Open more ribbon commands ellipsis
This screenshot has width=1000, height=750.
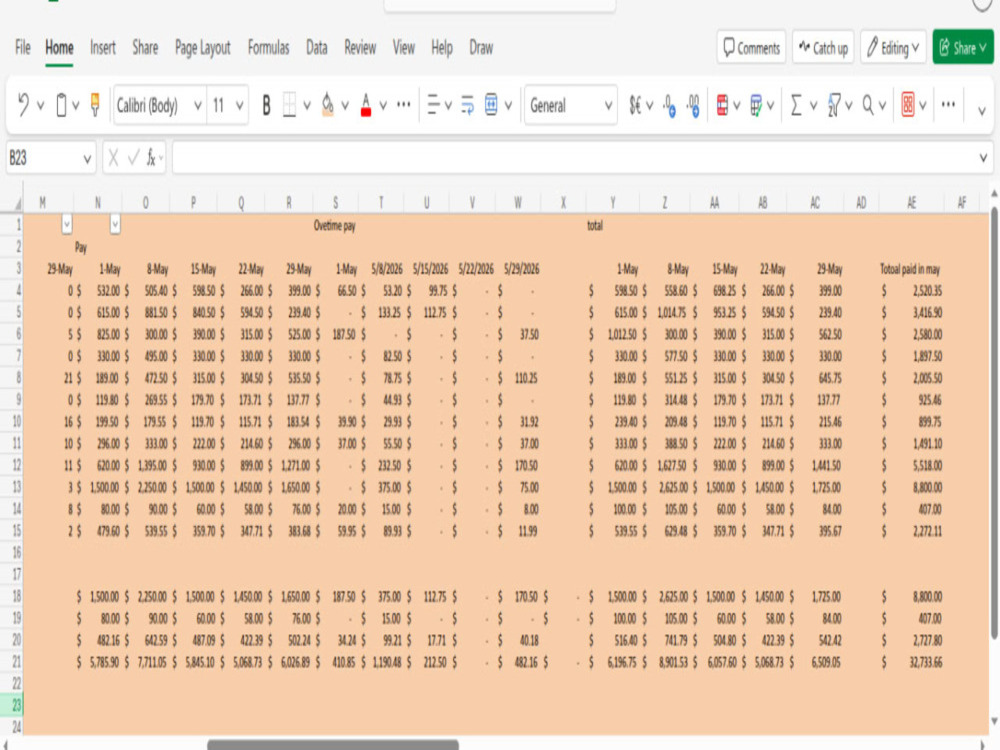coord(948,105)
